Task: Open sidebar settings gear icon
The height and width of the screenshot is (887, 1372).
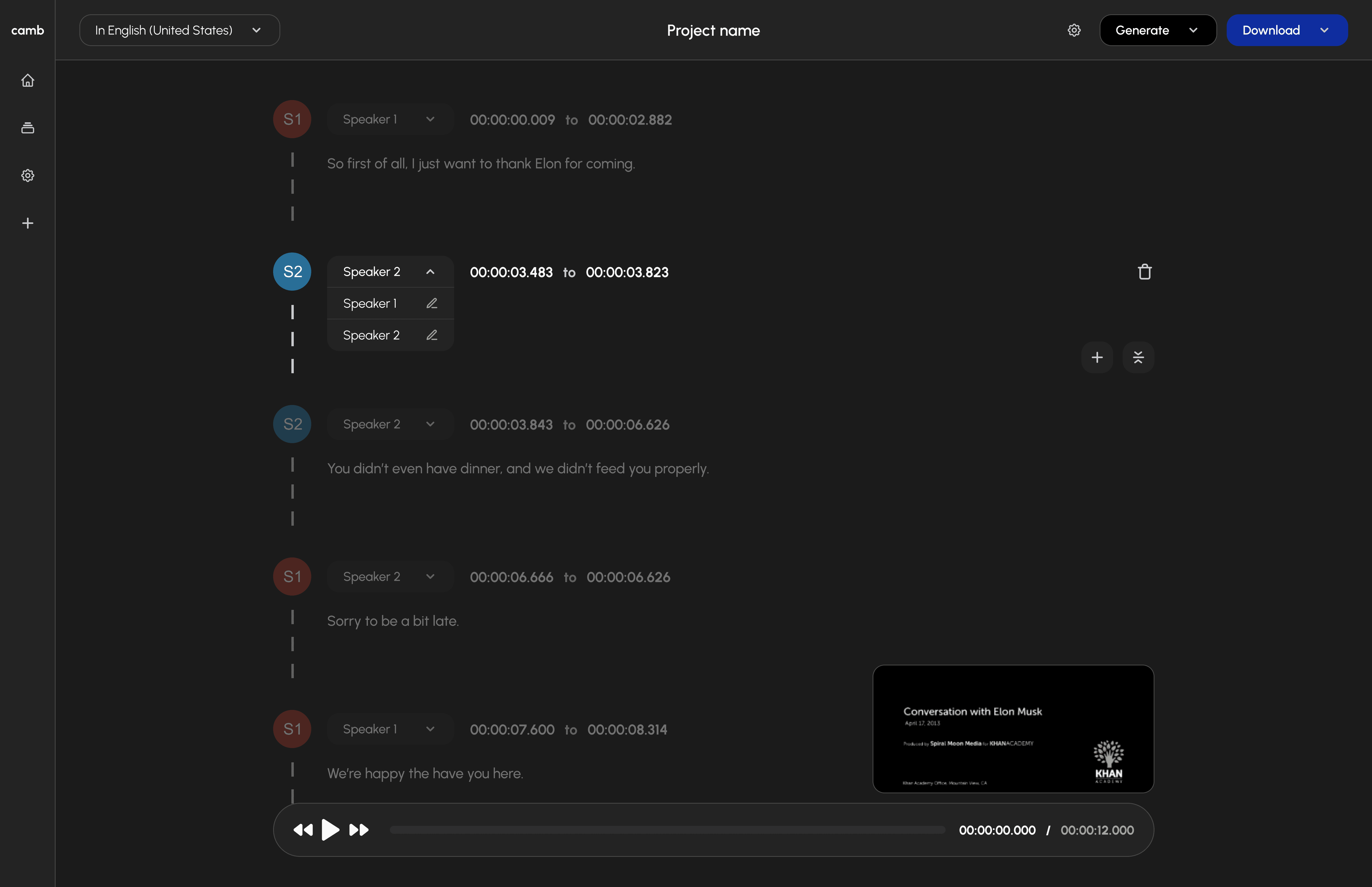Action: tap(28, 176)
